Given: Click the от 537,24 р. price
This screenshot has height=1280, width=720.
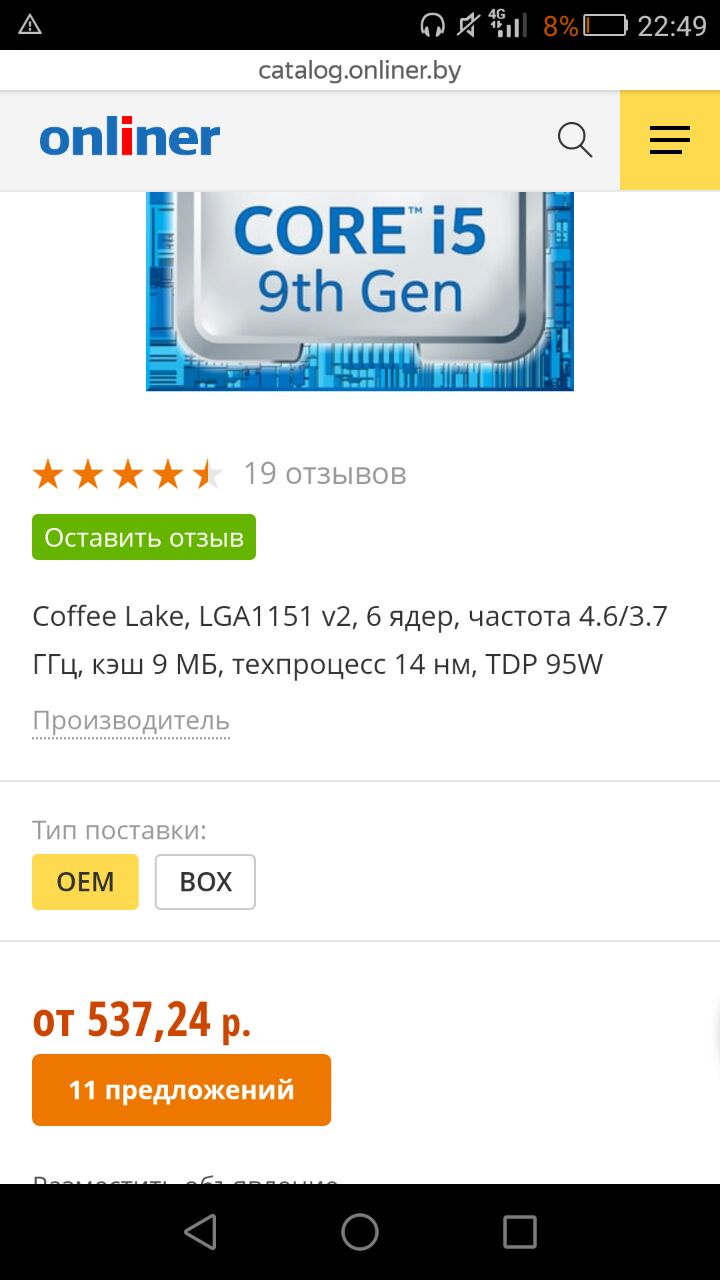Looking at the screenshot, I should tap(142, 1019).
